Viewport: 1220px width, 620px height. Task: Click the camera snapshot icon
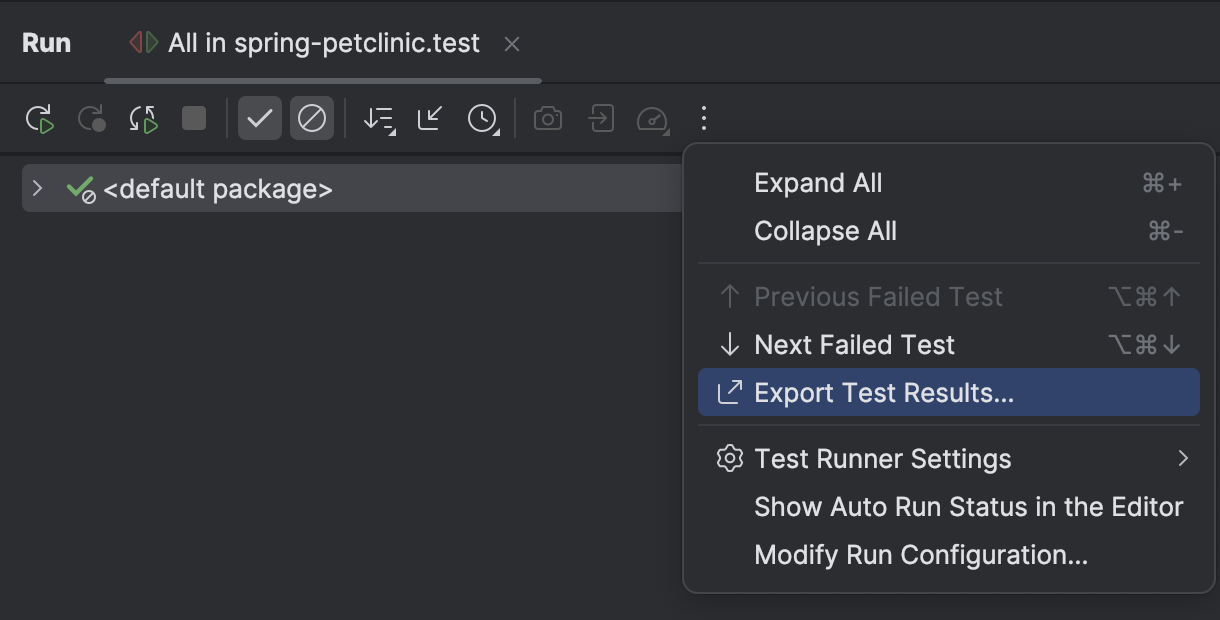click(x=547, y=118)
